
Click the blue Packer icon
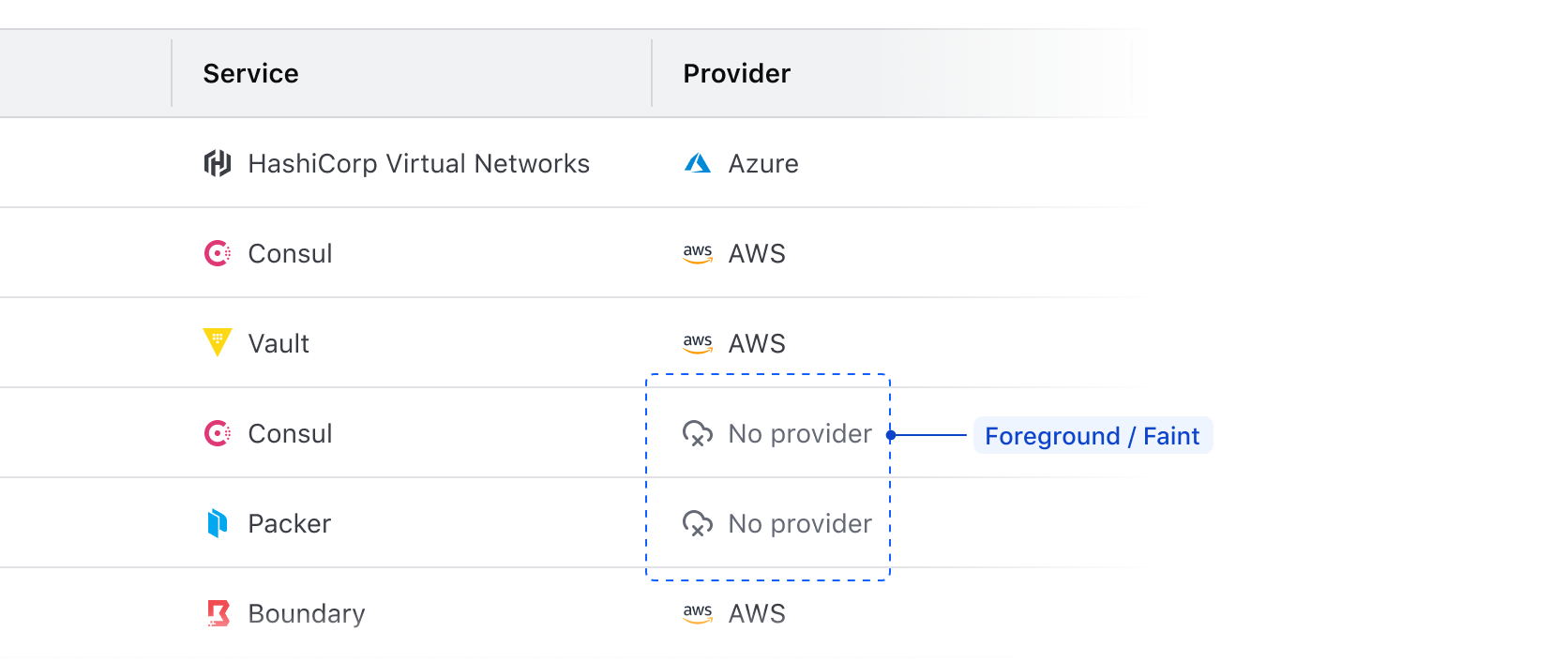pos(218,523)
